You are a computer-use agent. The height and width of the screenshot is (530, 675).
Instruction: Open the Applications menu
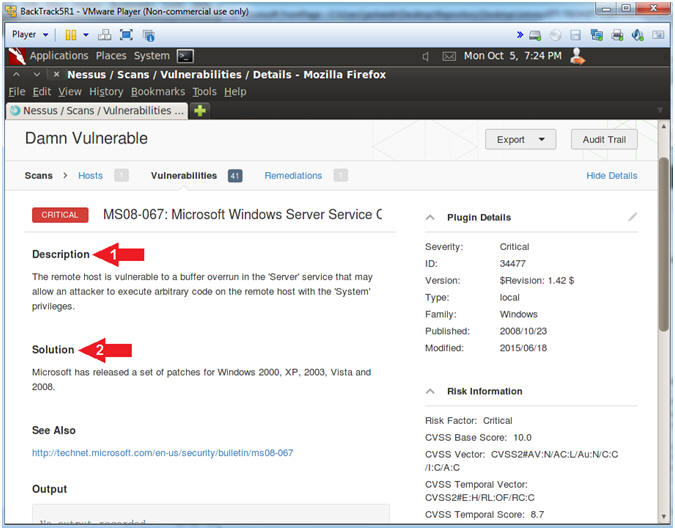click(59, 56)
